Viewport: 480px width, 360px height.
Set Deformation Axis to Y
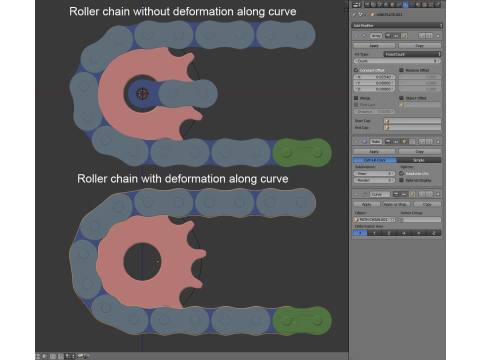click(374, 233)
